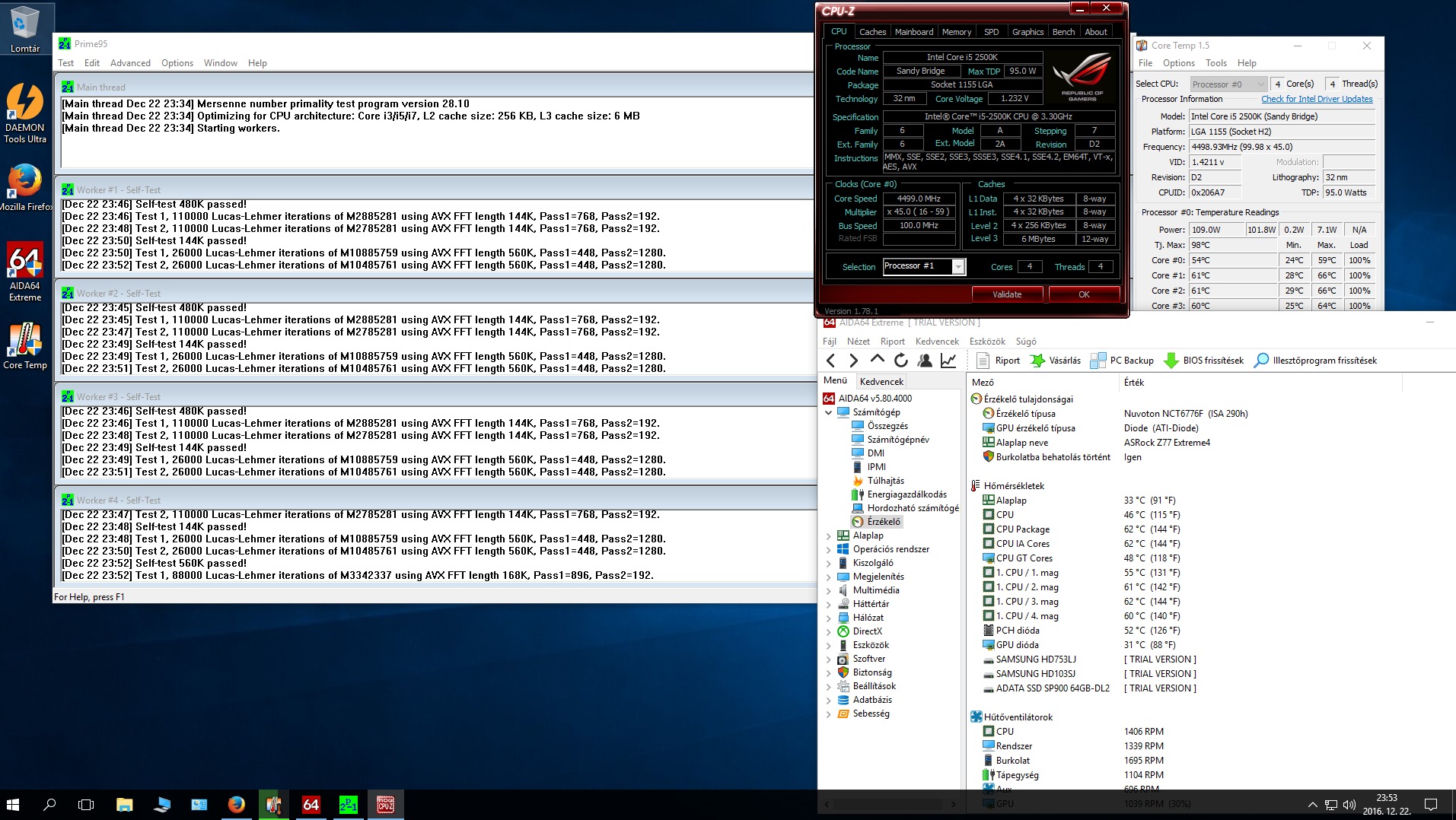Open Prime95 Options menu
The height and width of the screenshot is (820, 1456).
[x=177, y=63]
